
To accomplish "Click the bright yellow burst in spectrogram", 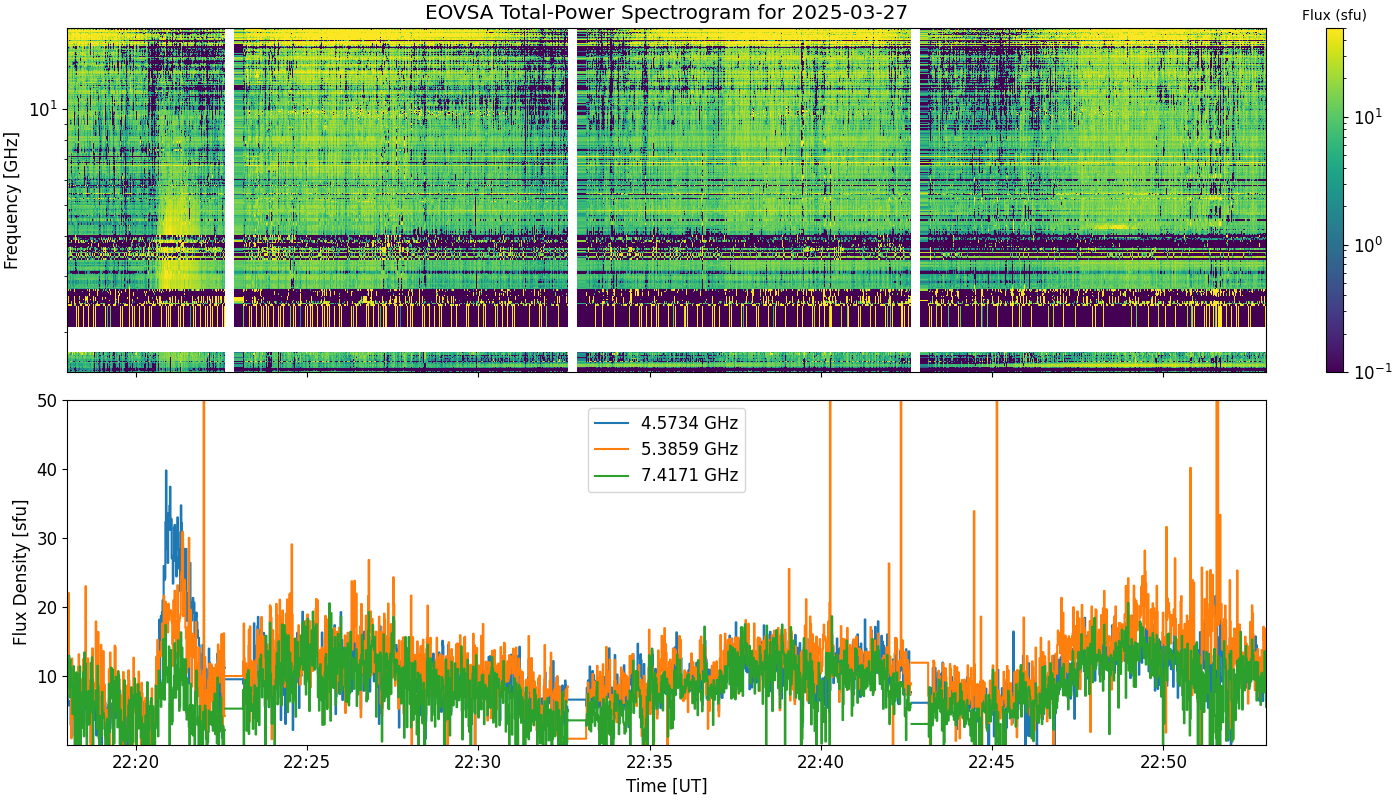I will [176, 240].
